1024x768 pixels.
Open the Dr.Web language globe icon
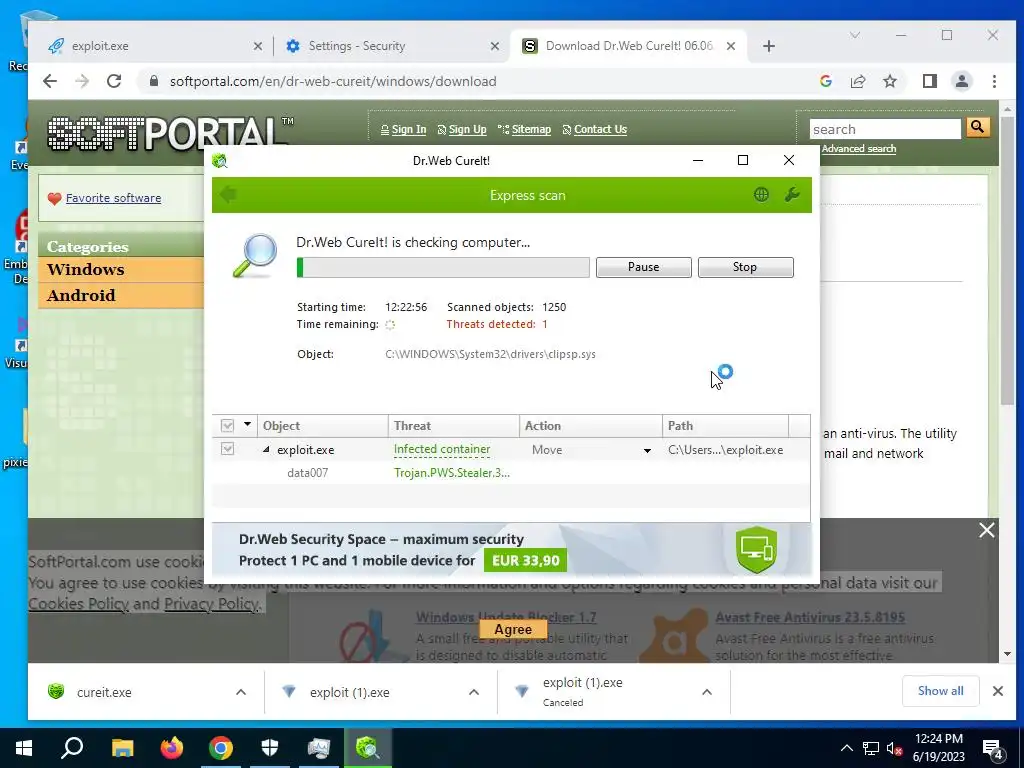(x=761, y=195)
